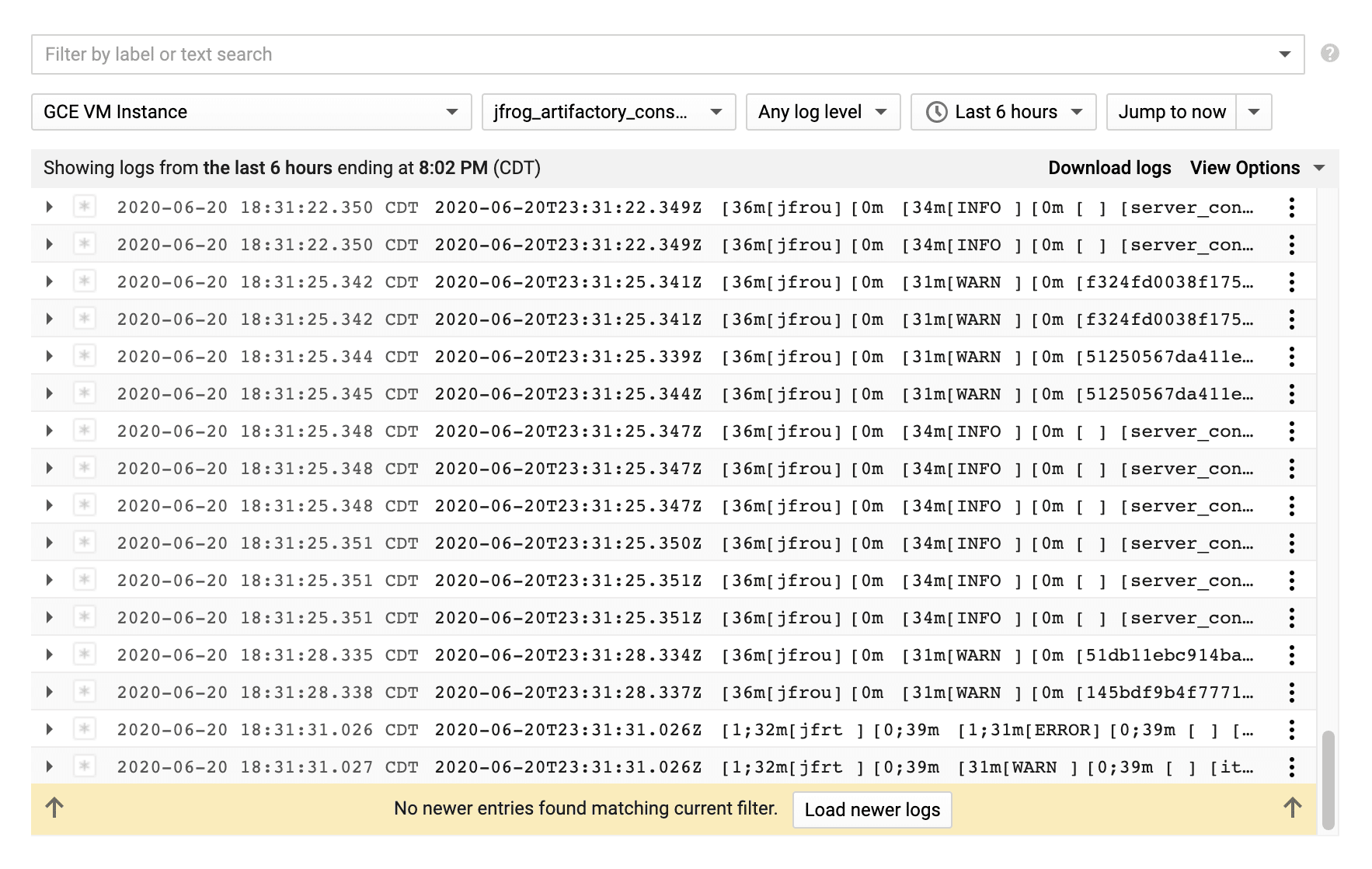Screen dimensions: 1372x869
Task: Open the help icon beside the filter box
Action: pos(1329,54)
